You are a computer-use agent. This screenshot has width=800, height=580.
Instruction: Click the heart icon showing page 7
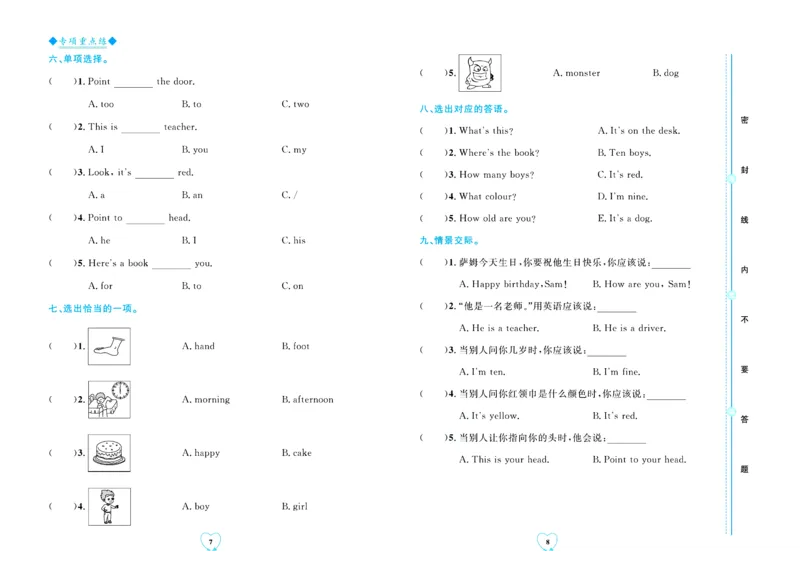(208, 543)
